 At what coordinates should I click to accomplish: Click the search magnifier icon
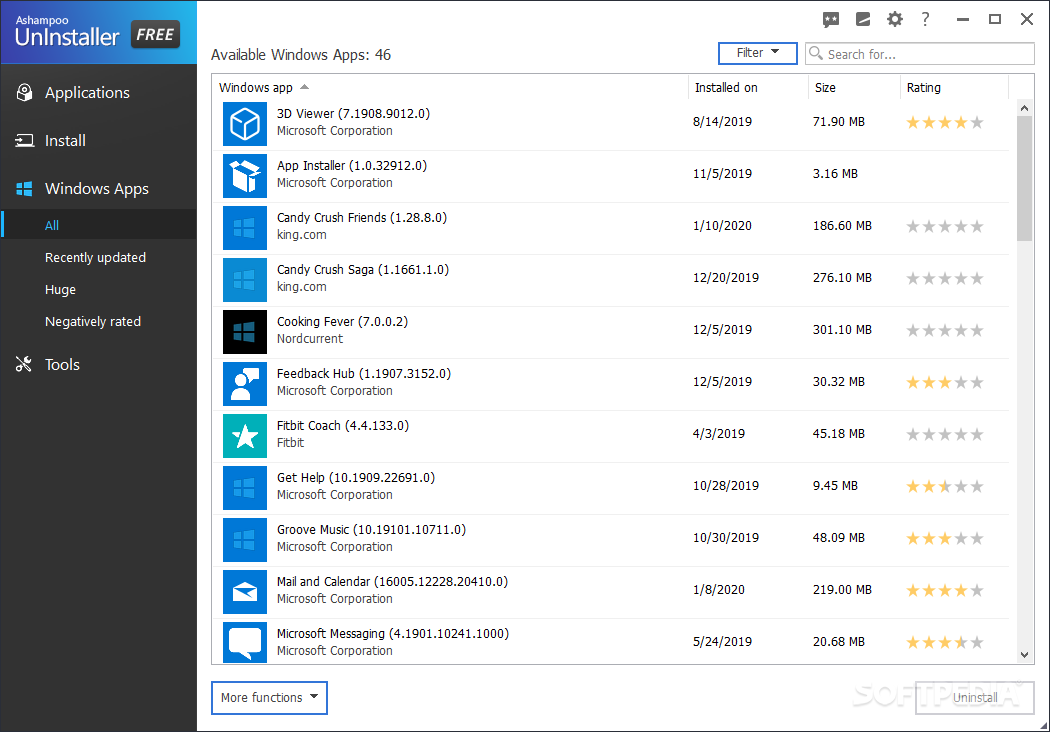pos(816,53)
